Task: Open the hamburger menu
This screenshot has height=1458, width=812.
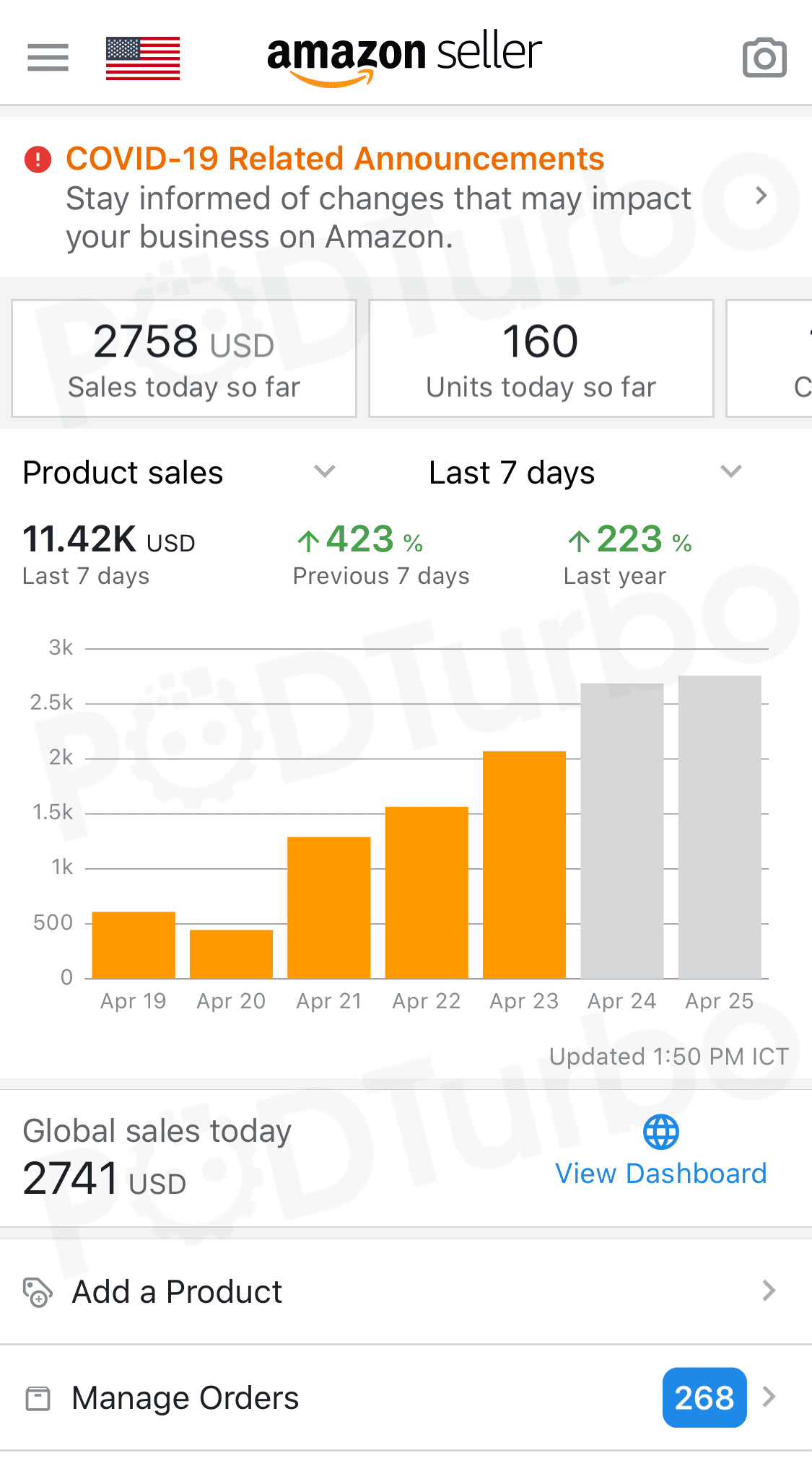Action: point(48,58)
